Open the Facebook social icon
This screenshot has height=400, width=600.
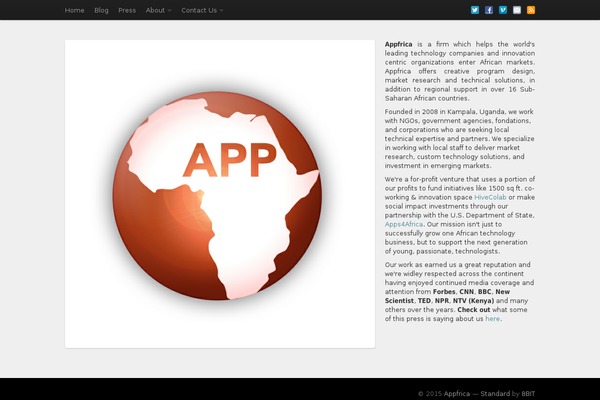pyautogui.click(x=489, y=10)
